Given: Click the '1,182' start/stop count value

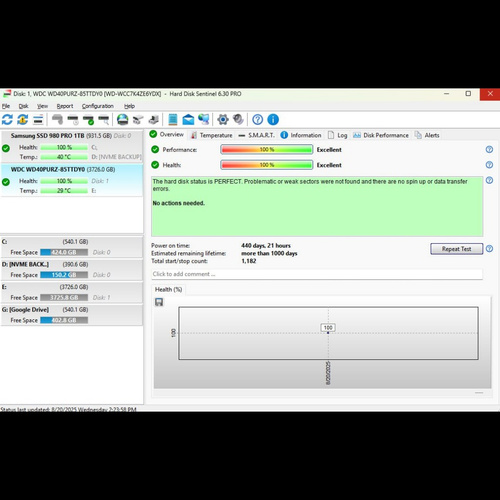Looking at the screenshot, I should 249,261.
